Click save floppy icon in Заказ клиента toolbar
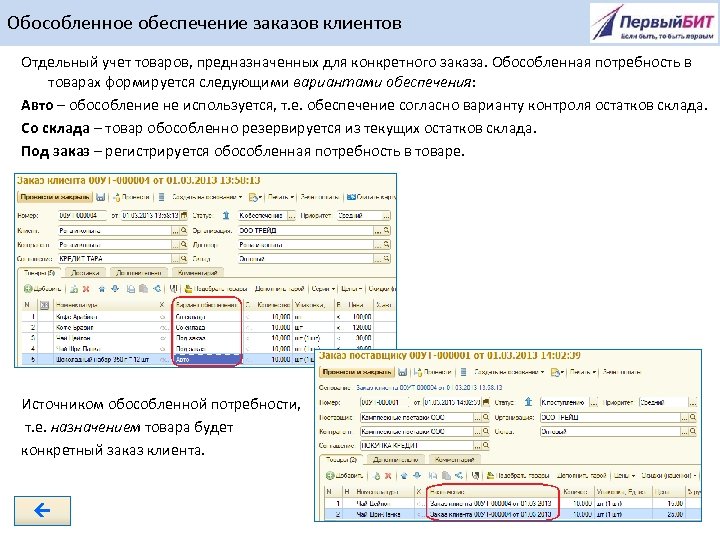The width and height of the screenshot is (720, 540). point(101,197)
